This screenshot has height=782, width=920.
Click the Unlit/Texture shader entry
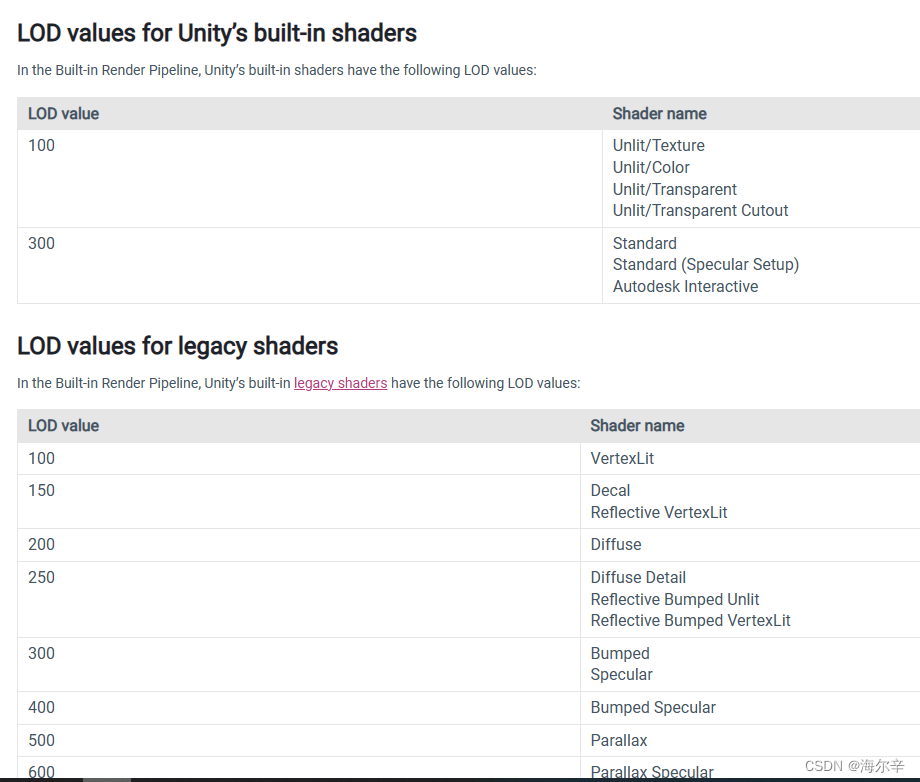[658, 146]
